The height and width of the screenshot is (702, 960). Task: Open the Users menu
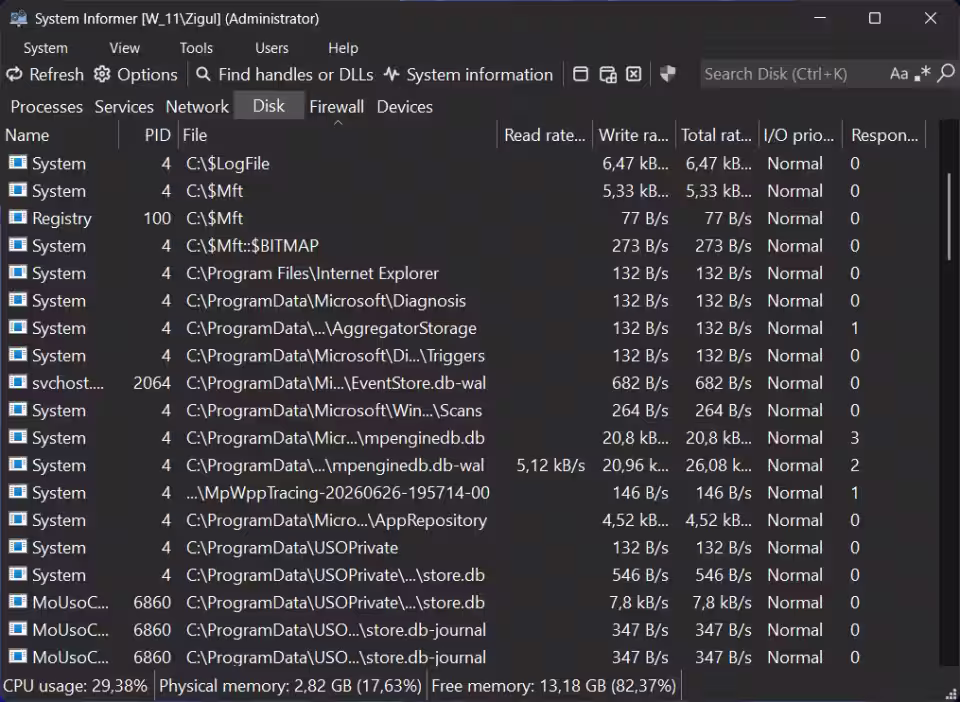pyautogui.click(x=271, y=48)
